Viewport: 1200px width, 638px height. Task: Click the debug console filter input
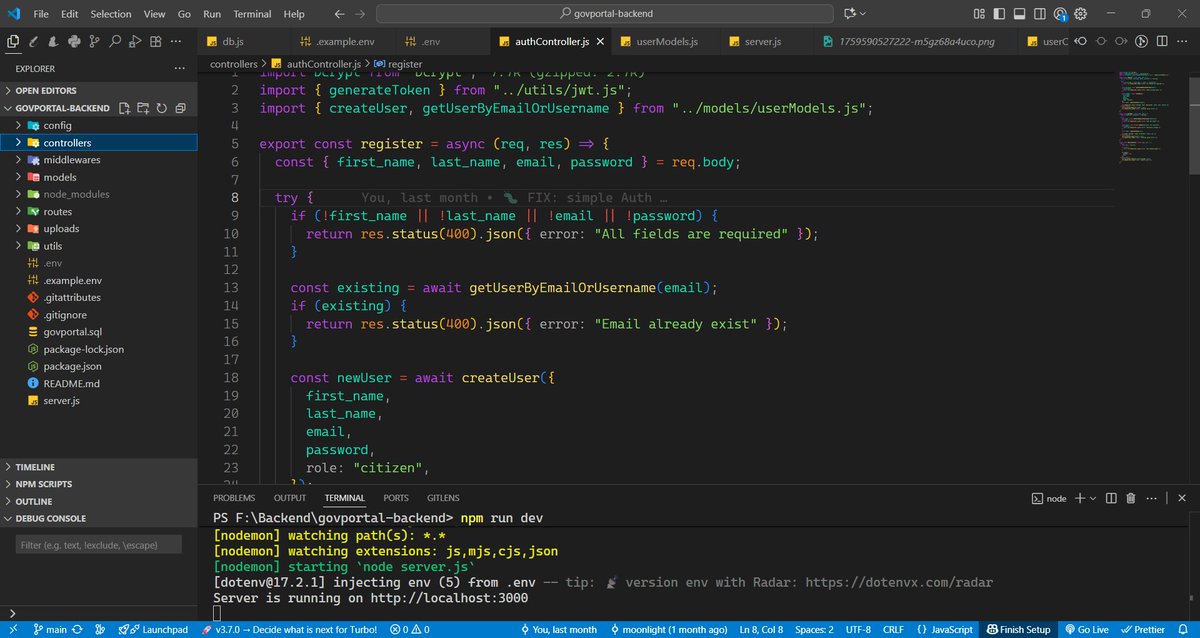99,545
